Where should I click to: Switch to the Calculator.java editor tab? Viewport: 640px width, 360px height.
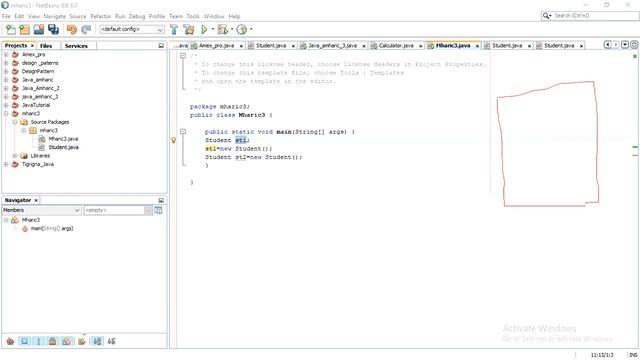pos(396,46)
